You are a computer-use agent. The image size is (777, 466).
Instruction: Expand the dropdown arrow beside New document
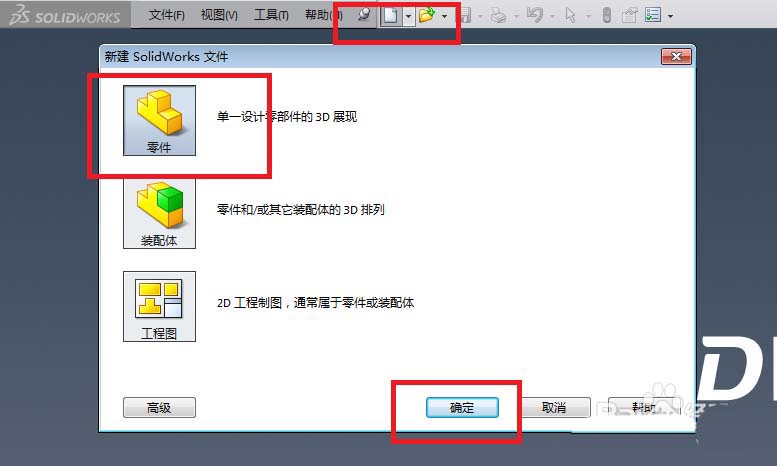tap(408, 16)
